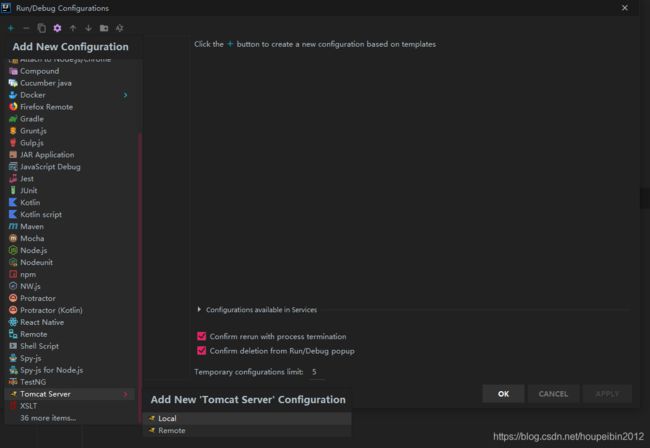Toggle Confirm deletion from Run/Debug popup
650x448 pixels.
pyautogui.click(x=201, y=351)
